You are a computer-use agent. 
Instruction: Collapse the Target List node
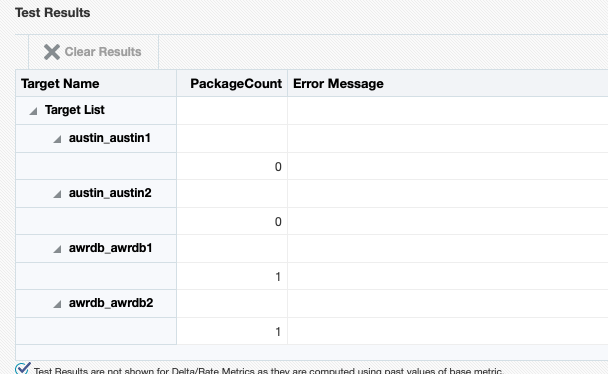(33, 111)
